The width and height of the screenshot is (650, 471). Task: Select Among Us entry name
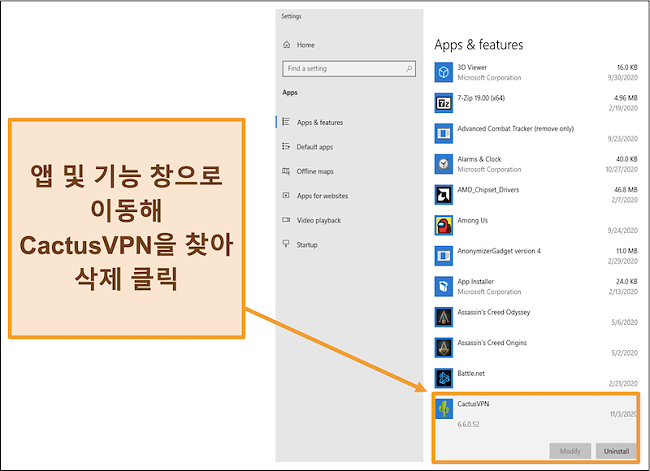[472, 221]
